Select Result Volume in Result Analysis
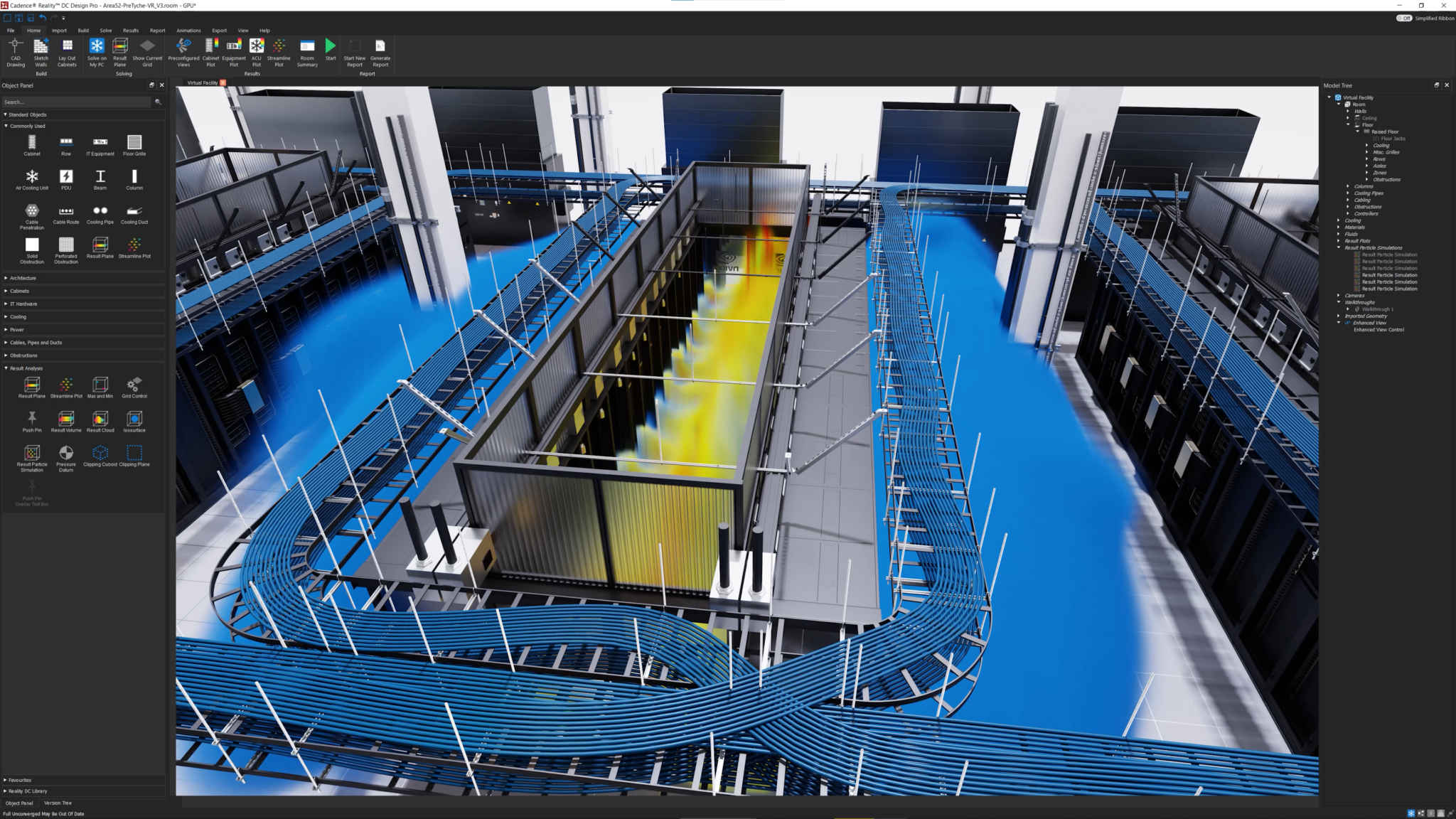The width and height of the screenshot is (1456, 819). pos(66,422)
